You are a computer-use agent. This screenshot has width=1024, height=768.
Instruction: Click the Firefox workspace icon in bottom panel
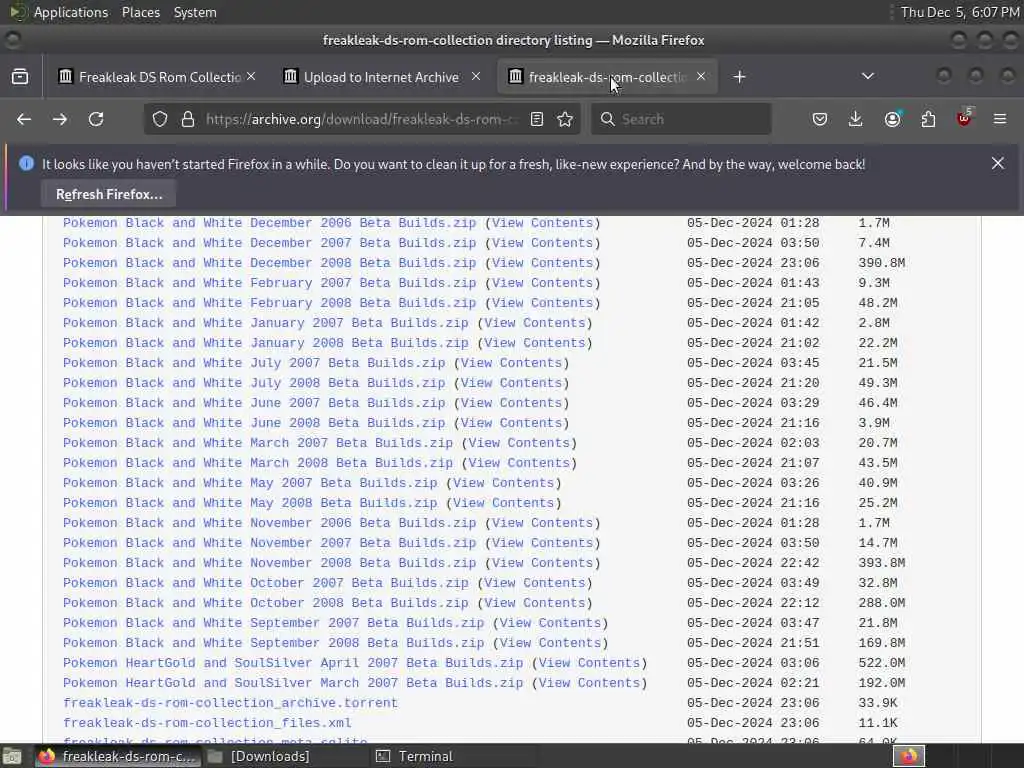[909, 756]
